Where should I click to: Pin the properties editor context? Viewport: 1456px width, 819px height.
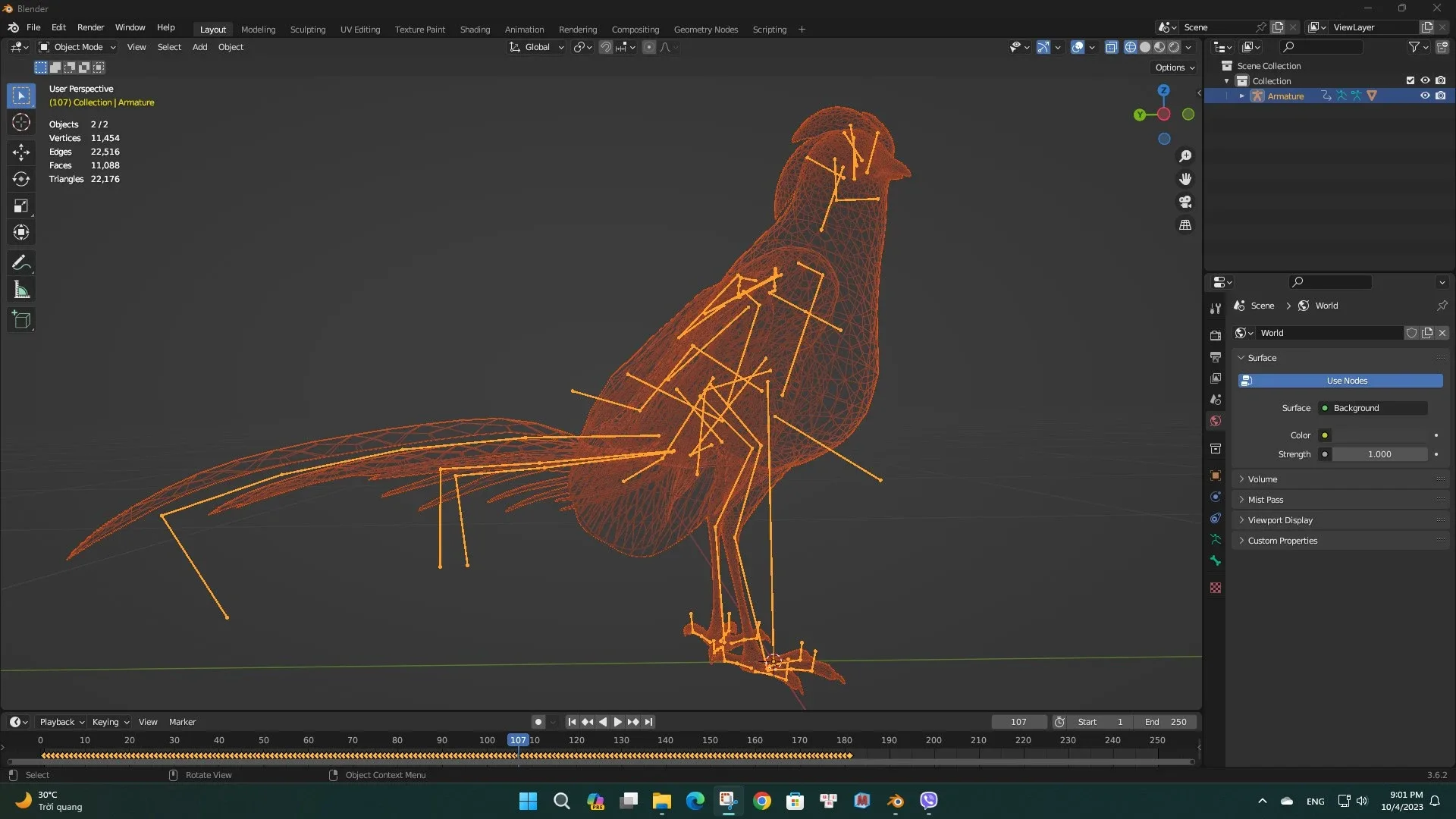(1442, 306)
